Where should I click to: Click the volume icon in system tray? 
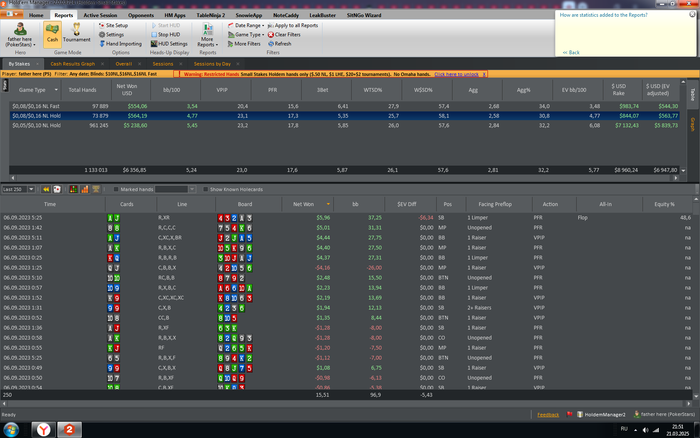pos(646,430)
